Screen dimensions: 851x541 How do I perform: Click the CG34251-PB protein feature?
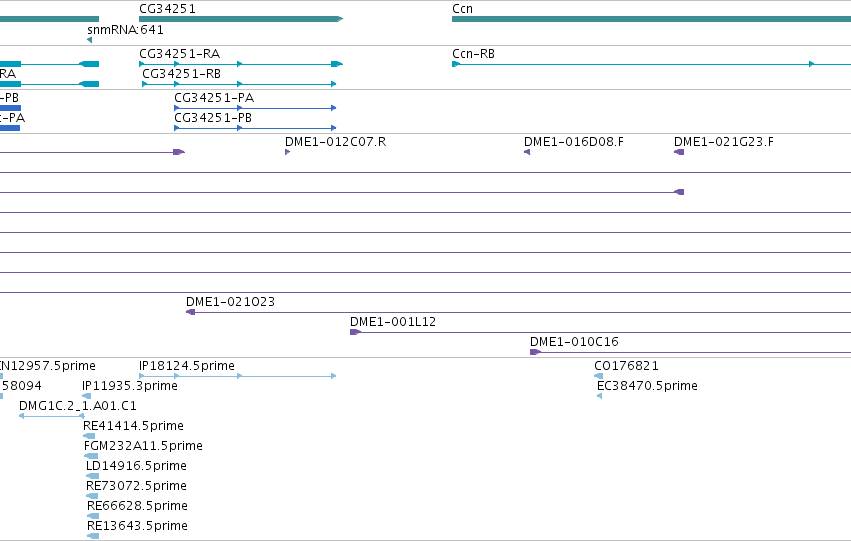coord(255,128)
